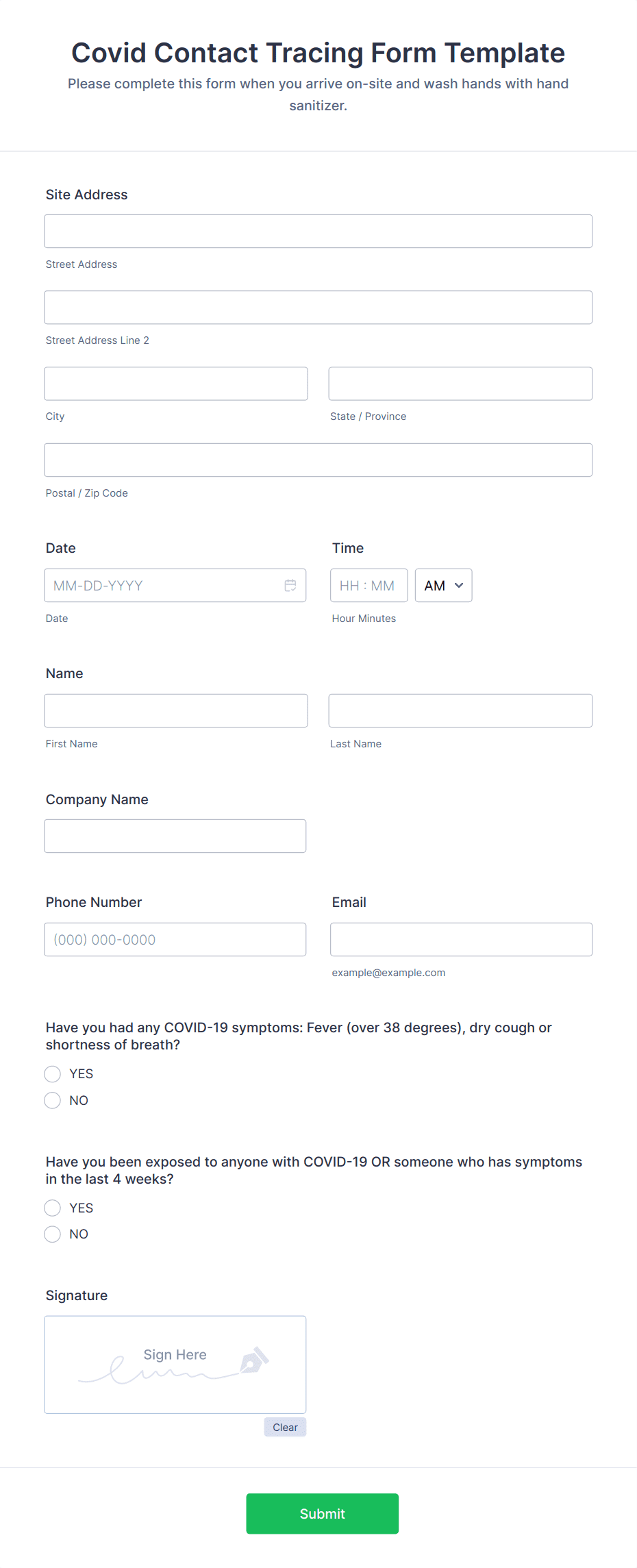The height and width of the screenshot is (1568, 637).
Task: Select NO for COVID-19 symptoms question
Action: coord(53,1101)
